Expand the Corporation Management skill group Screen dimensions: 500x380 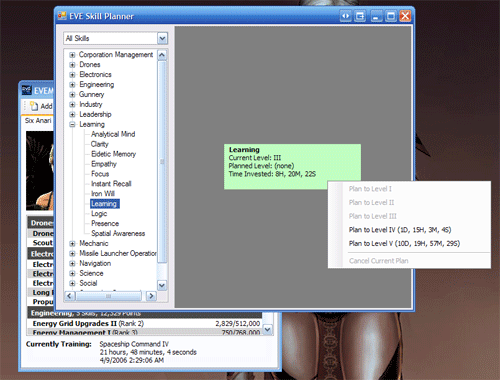click(x=72, y=55)
